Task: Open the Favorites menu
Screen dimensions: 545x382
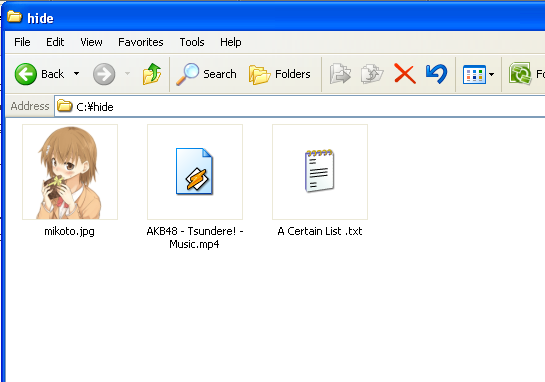Action: pyautogui.click(x=140, y=42)
